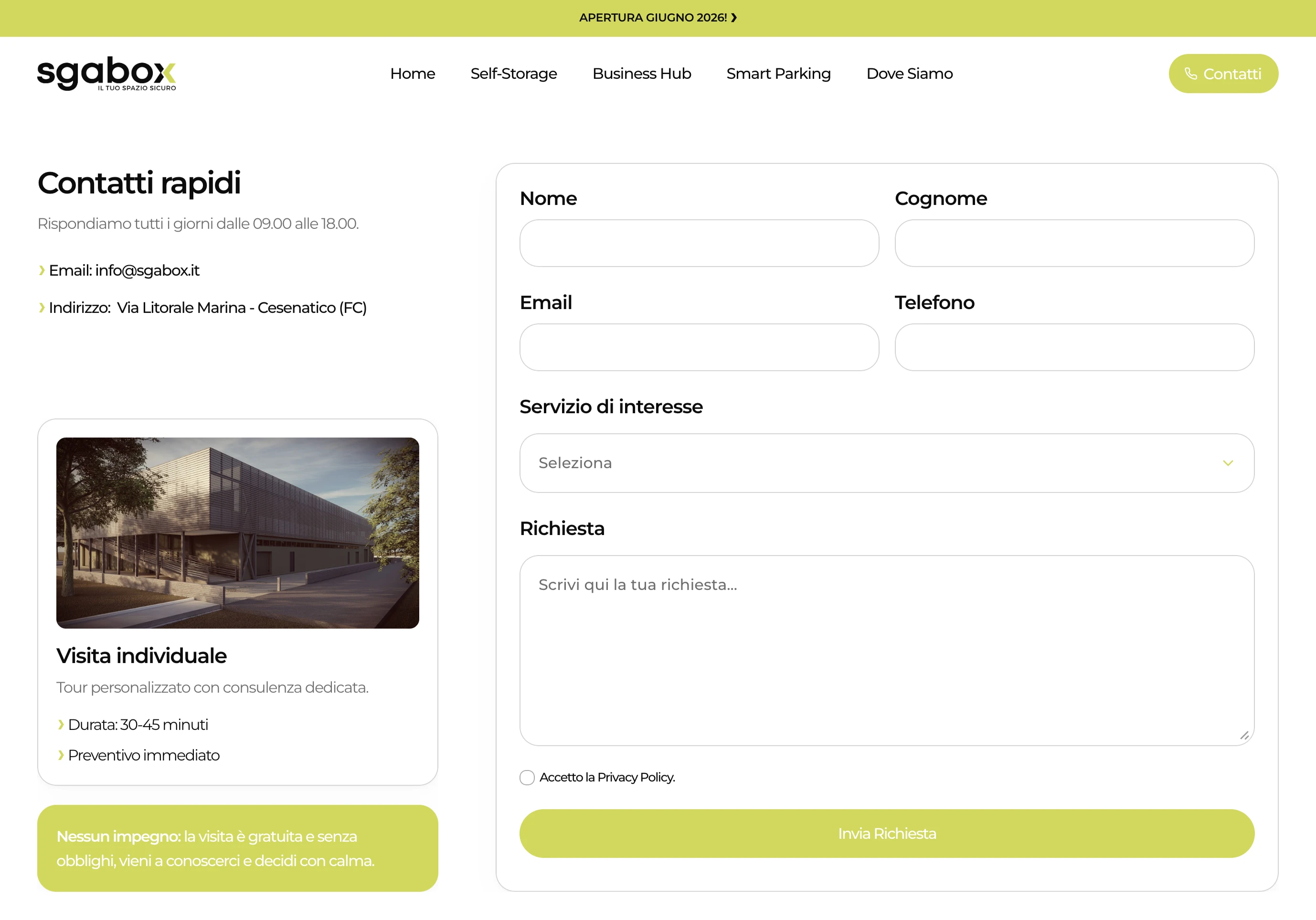Click the sgabox logo
The image size is (1316, 920).
click(x=106, y=74)
